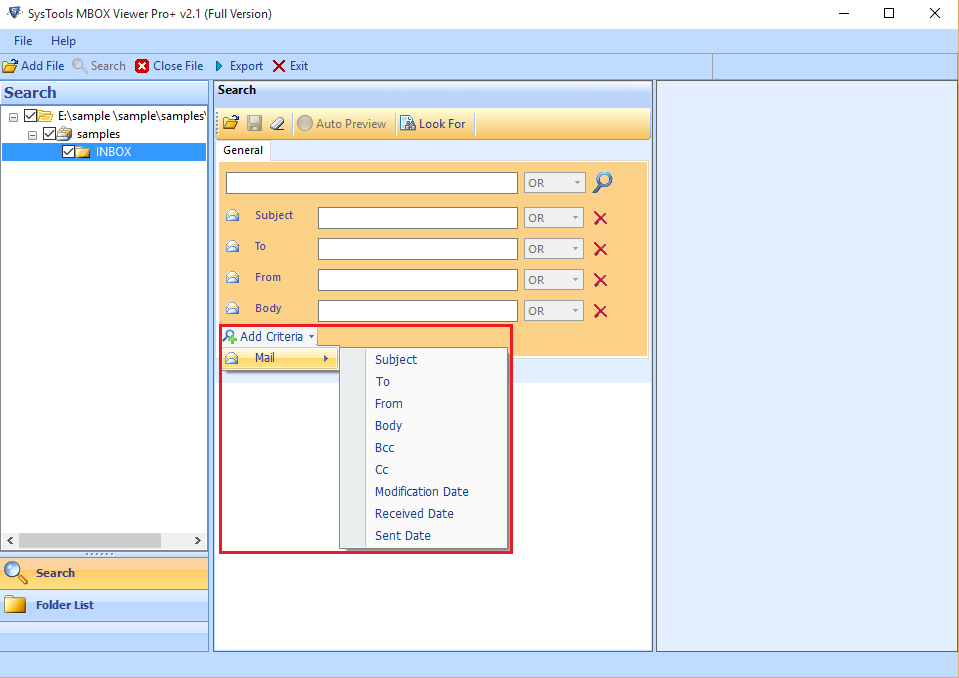Clear the search with the eraser icon

pyautogui.click(x=277, y=123)
